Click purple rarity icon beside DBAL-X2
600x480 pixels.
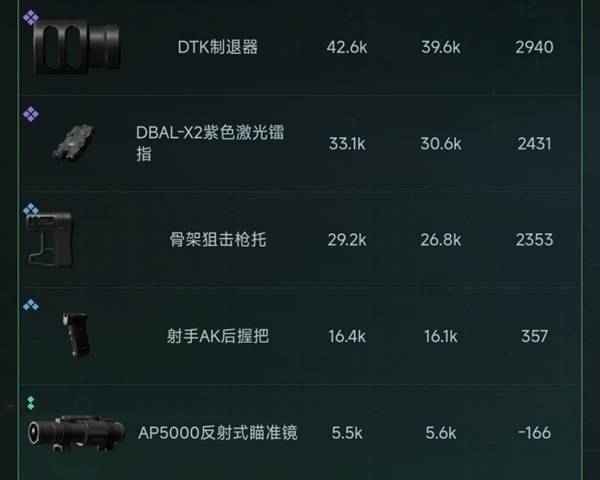pos(31,114)
